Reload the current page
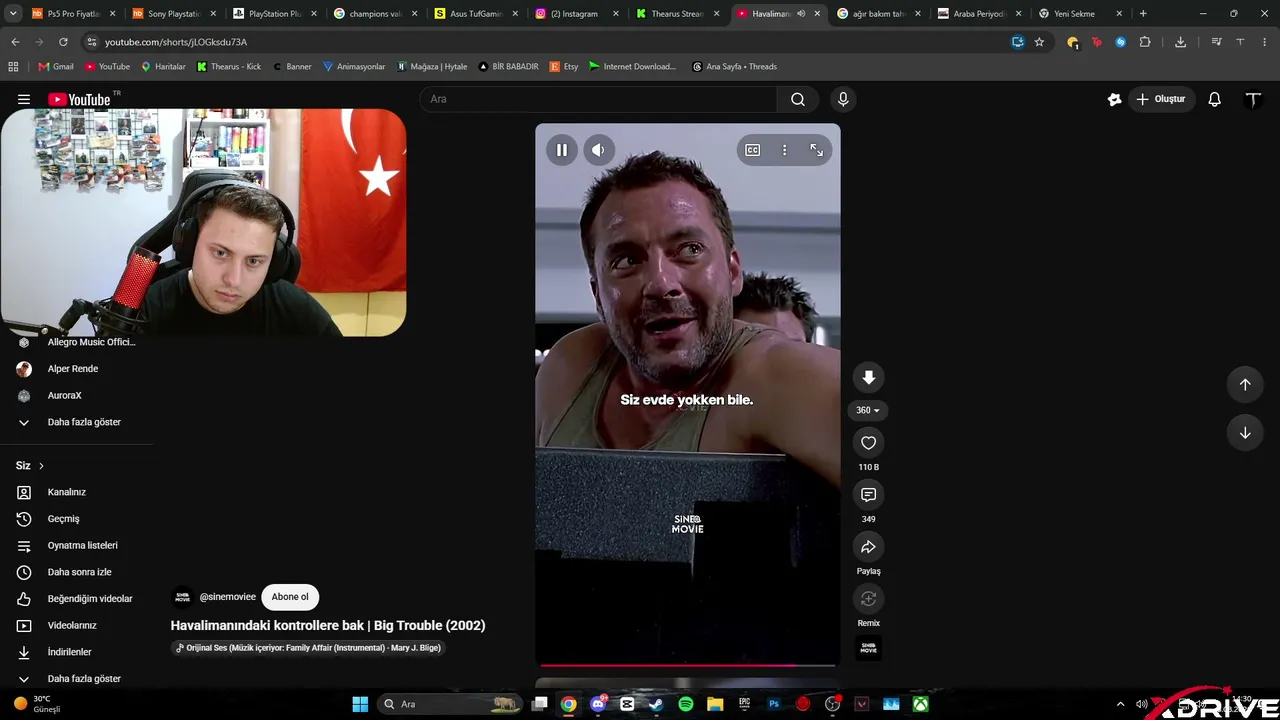Viewport: 1280px width, 720px height. 63,42
